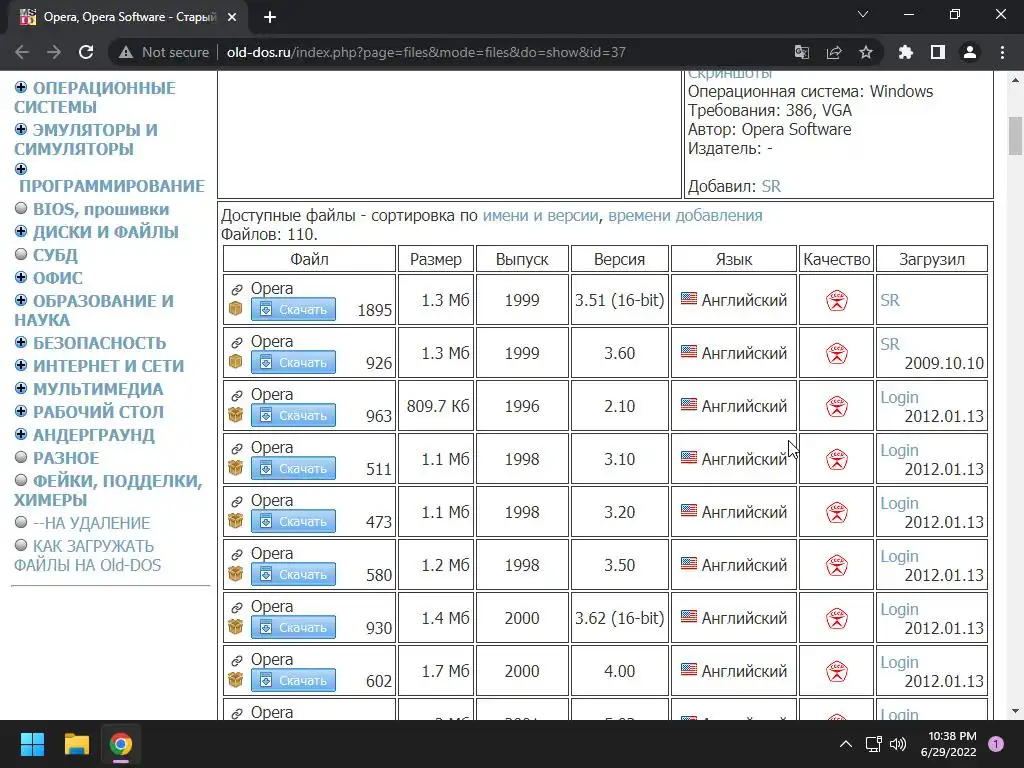Click the open box icon in Opera 3.10 row
This screenshot has height=768, width=1024.
tap(236, 468)
